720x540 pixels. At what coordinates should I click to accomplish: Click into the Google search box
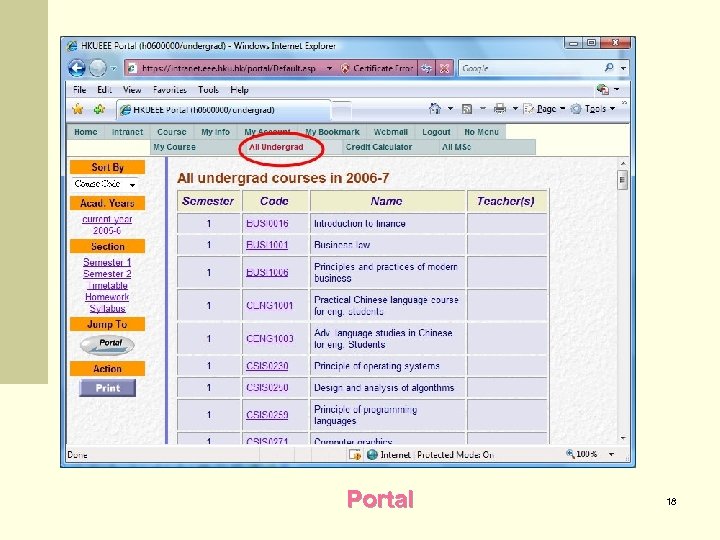530,68
